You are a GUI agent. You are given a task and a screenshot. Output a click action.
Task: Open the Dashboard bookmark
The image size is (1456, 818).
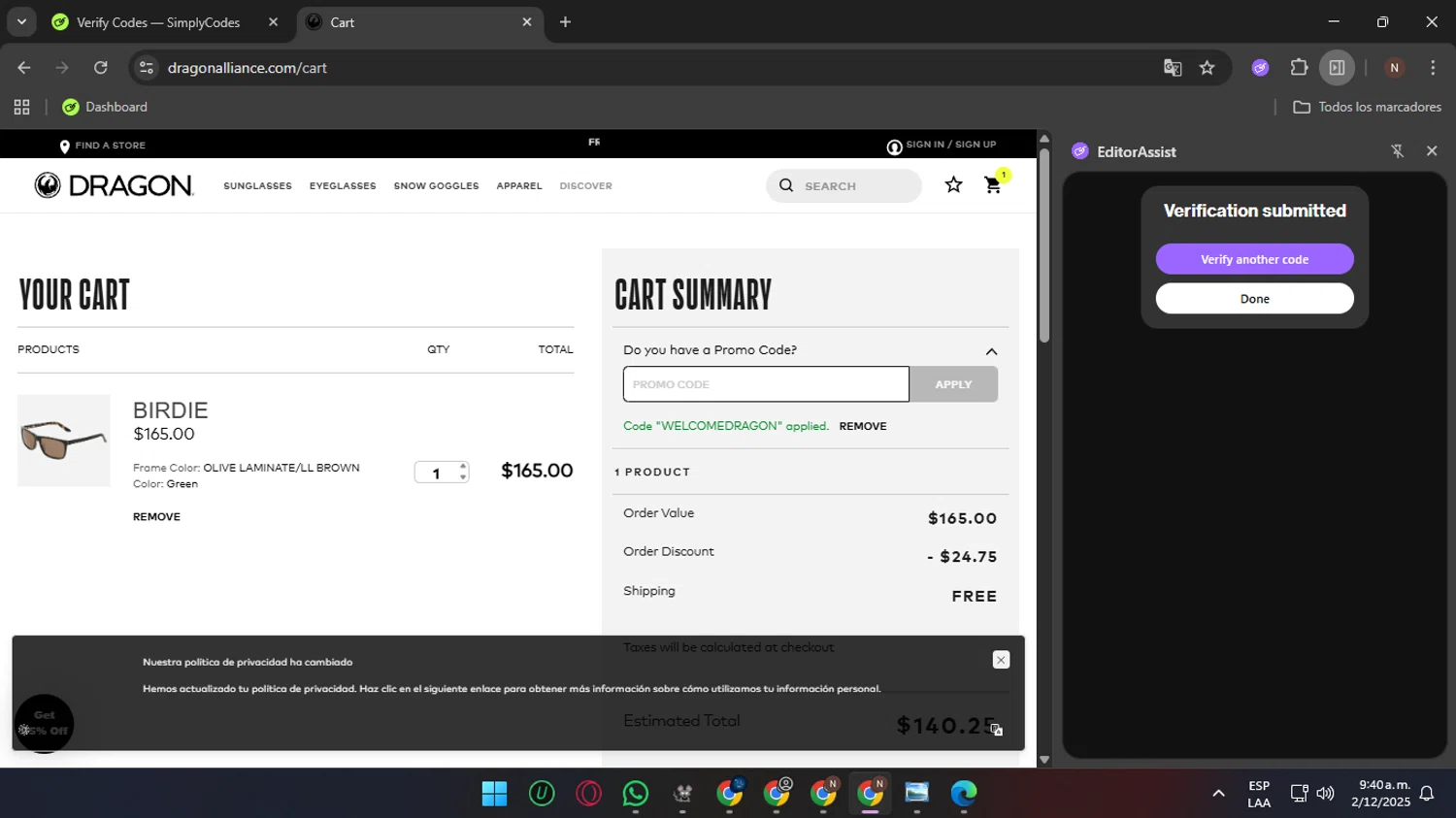[x=105, y=107]
